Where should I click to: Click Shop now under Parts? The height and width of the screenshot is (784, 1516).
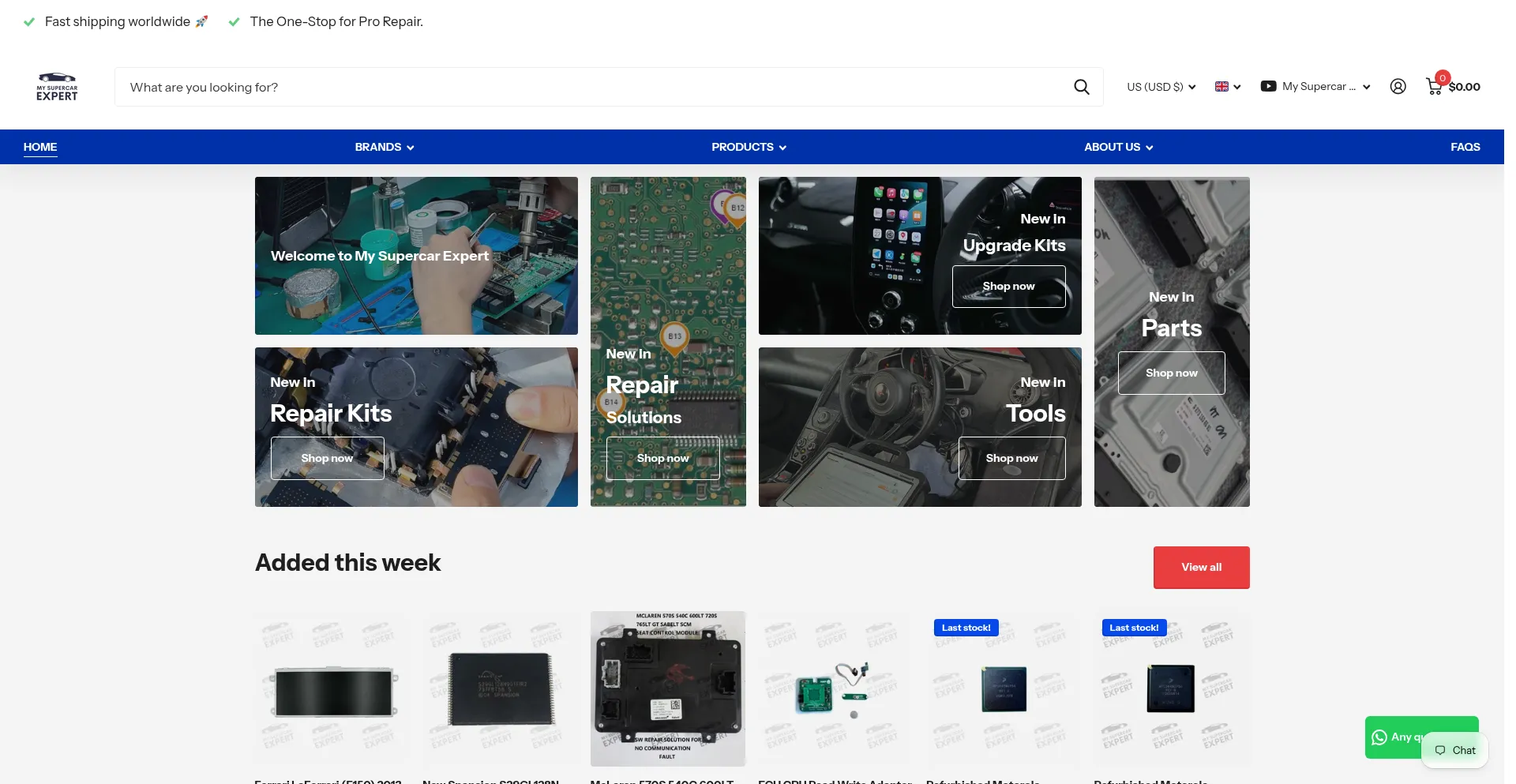coord(1171,373)
